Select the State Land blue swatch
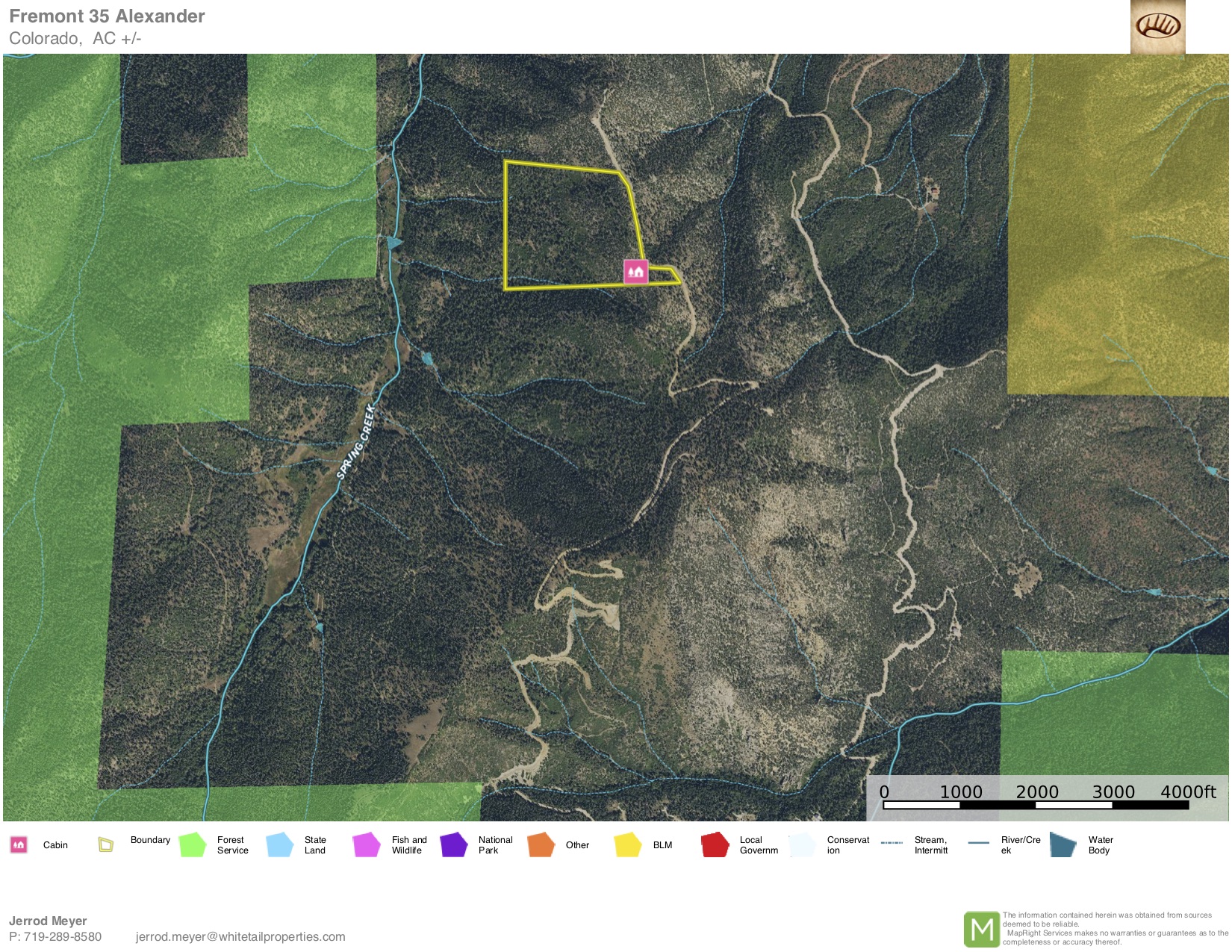The width and height of the screenshot is (1232, 952). click(280, 845)
